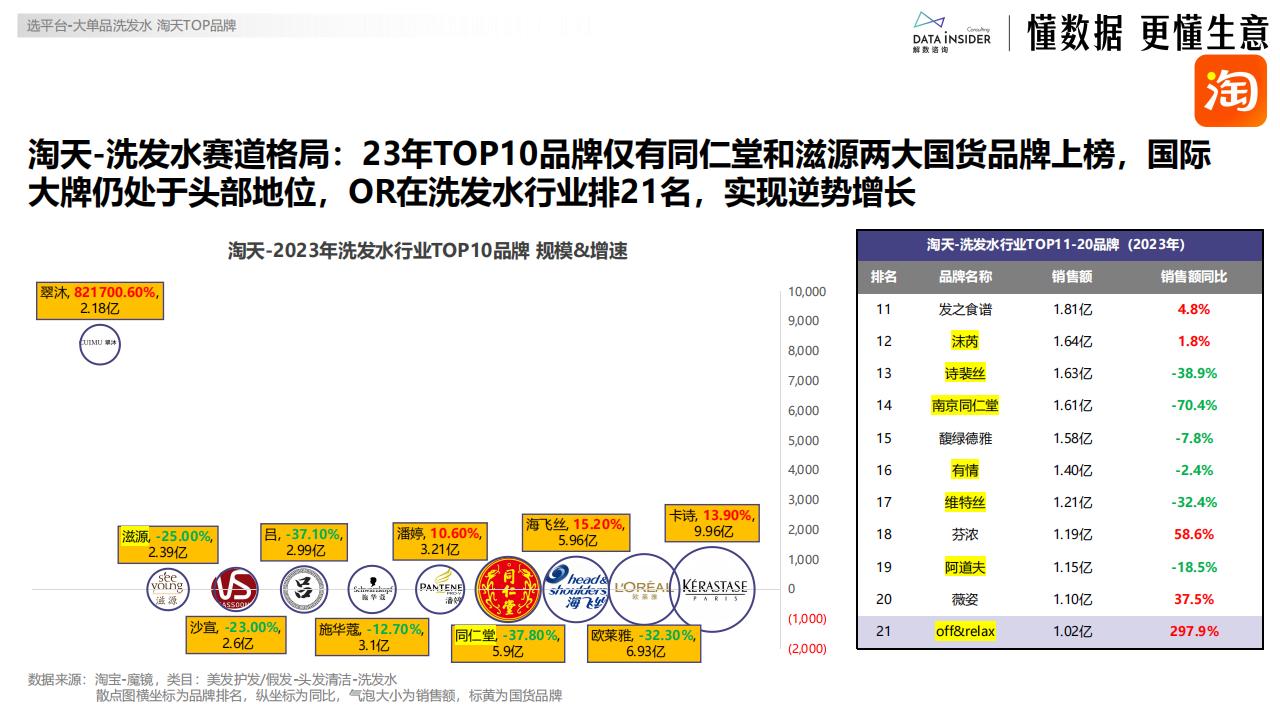Screen dimensions: 1280x720
Task: Select the -70.4% growth value
Action: click(x=1194, y=405)
